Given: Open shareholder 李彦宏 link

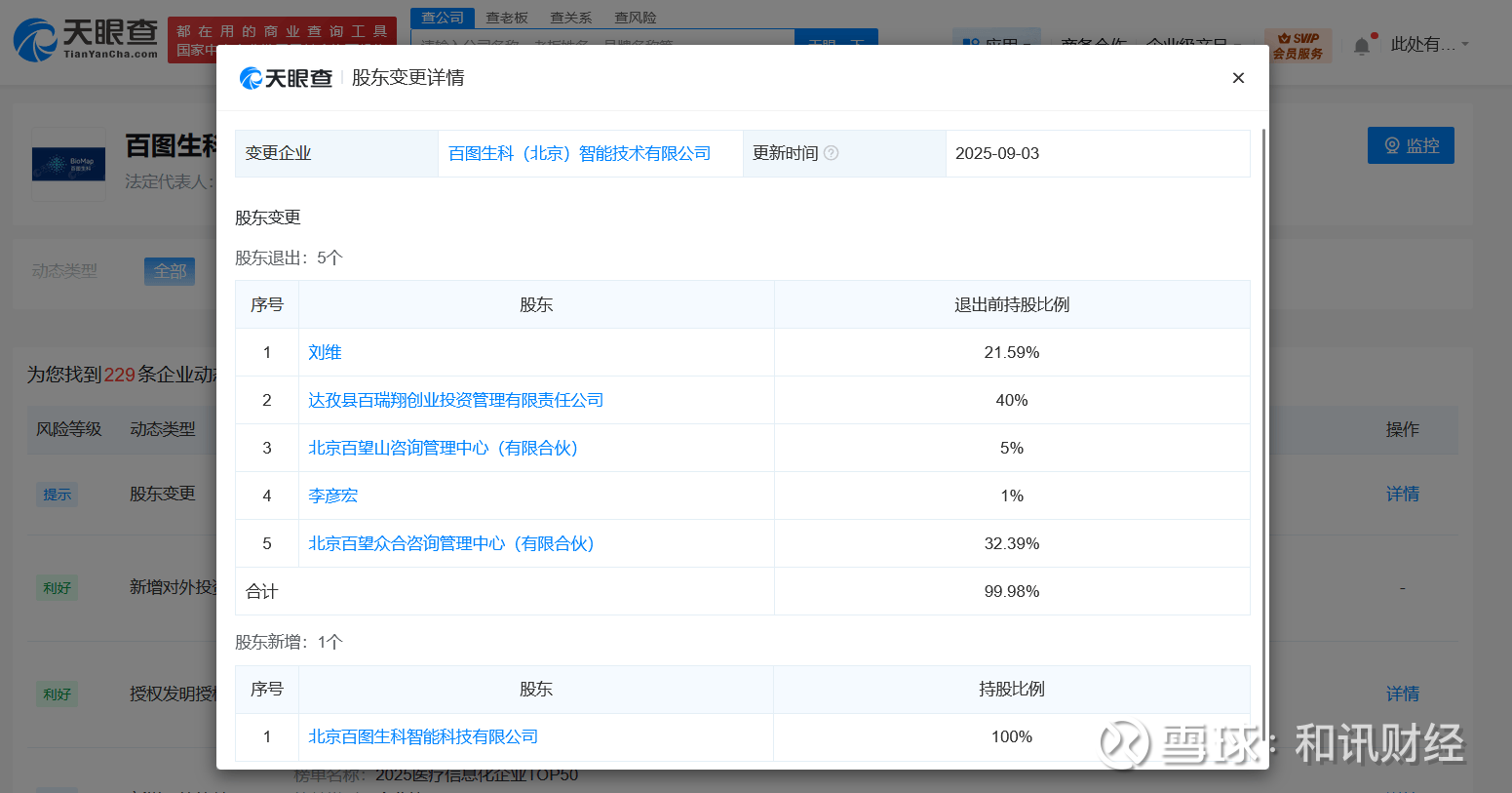Looking at the screenshot, I should [x=332, y=496].
